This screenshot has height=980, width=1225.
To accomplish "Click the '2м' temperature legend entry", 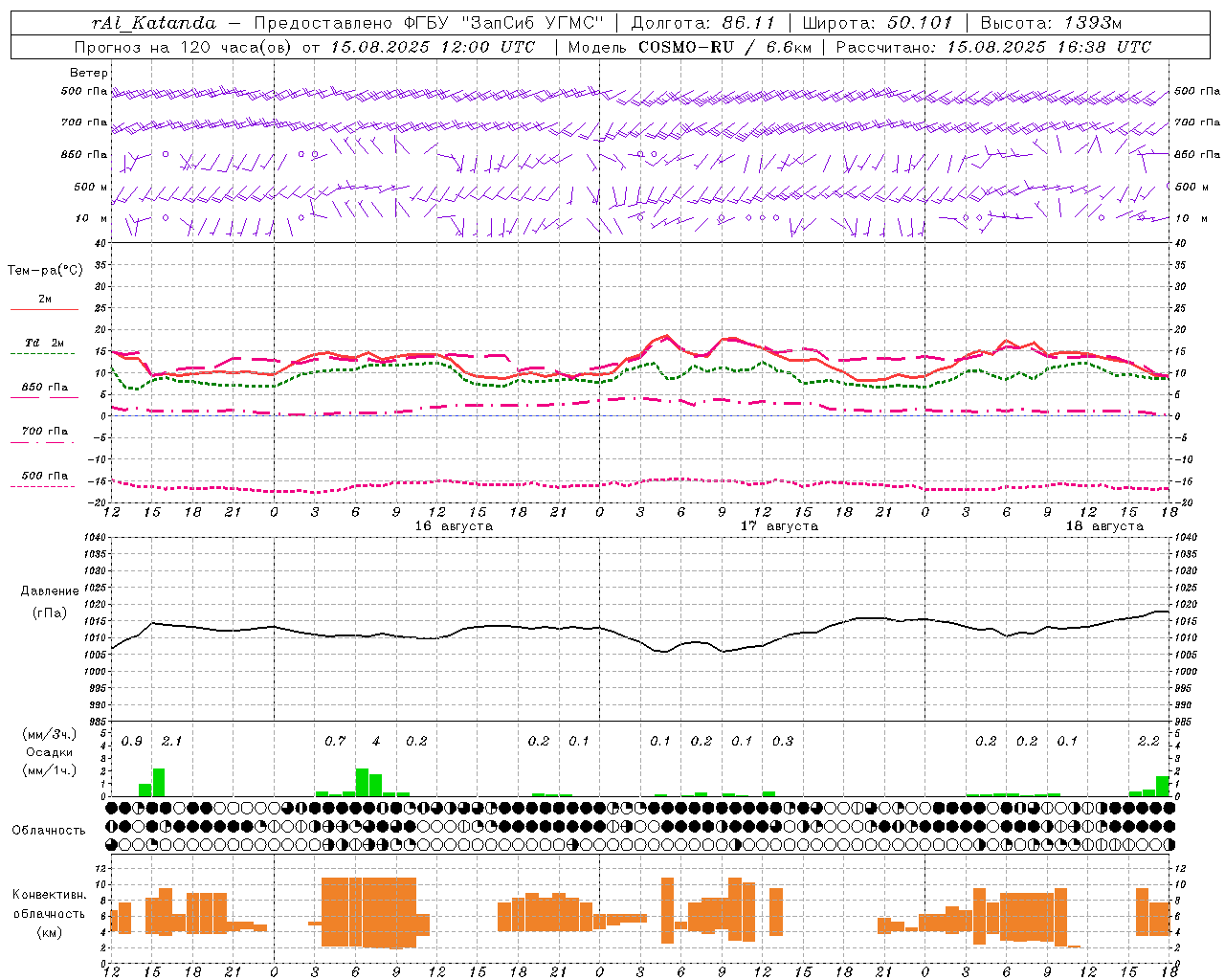I will pos(45,300).
